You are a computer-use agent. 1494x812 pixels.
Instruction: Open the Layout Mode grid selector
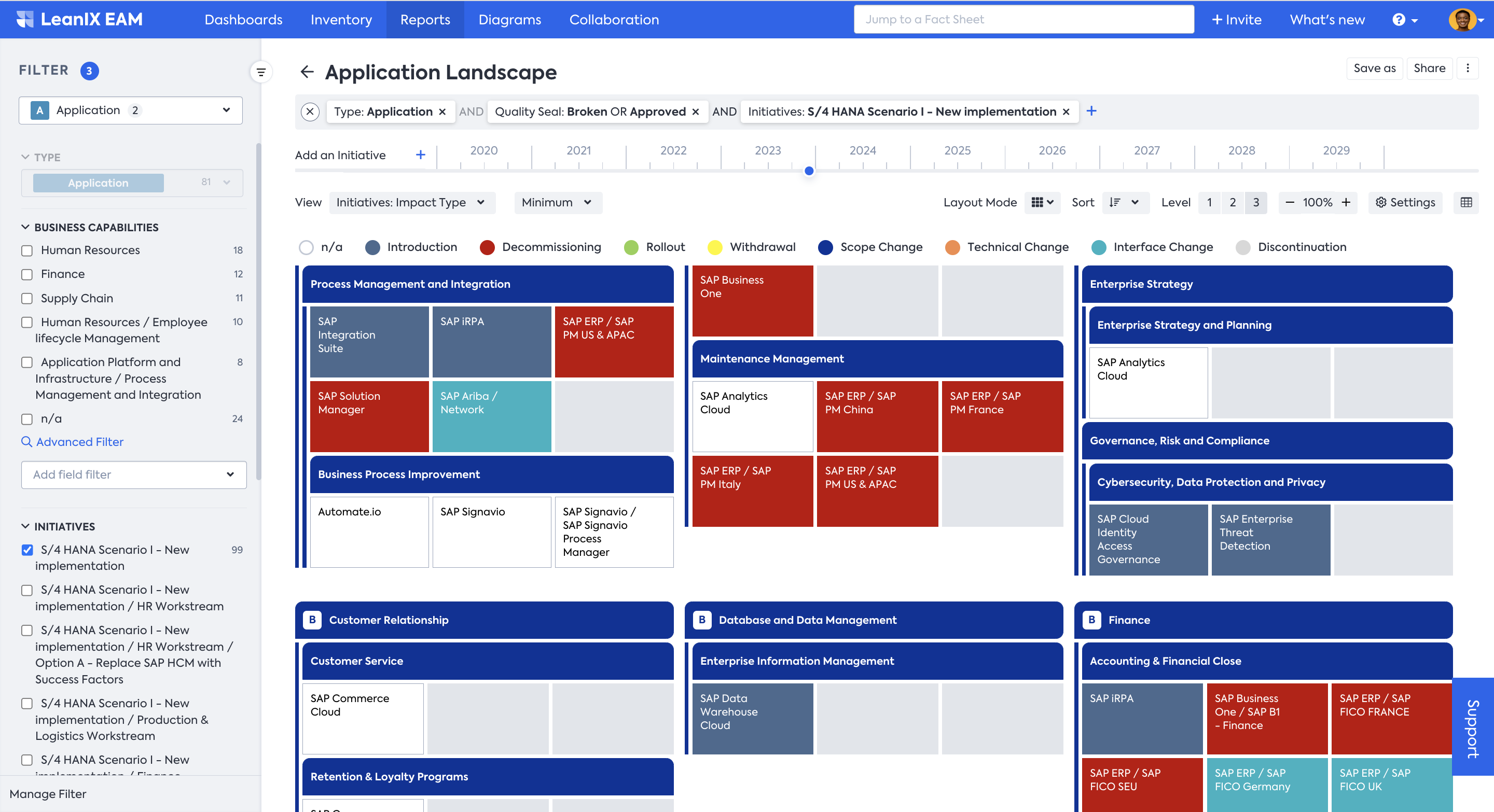tap(1042, 202)
